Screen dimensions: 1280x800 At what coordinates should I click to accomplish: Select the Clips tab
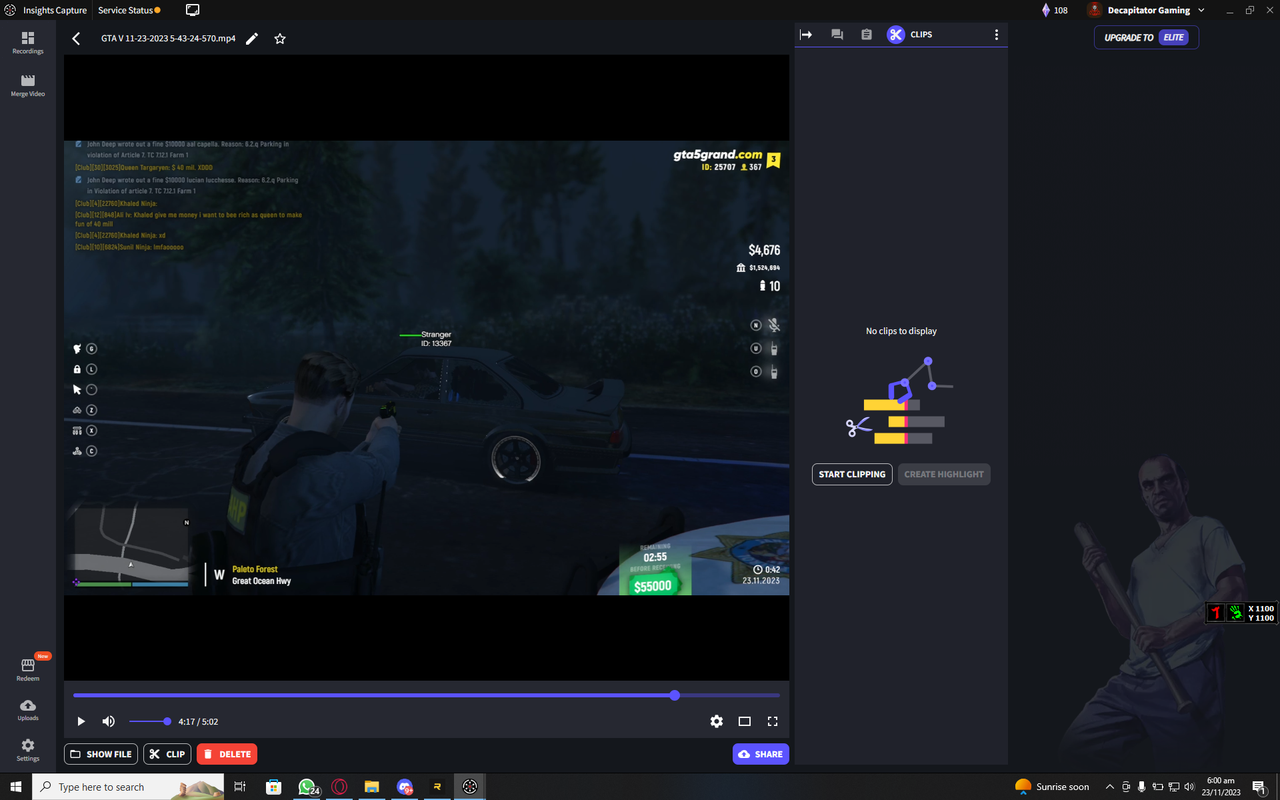(x=909, y=34)
